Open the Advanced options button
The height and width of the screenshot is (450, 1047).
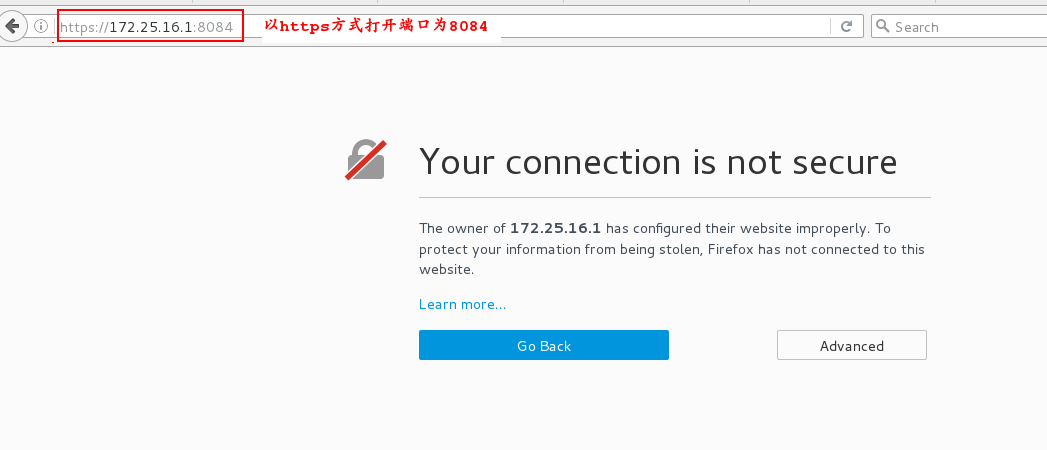coord(851,346)
